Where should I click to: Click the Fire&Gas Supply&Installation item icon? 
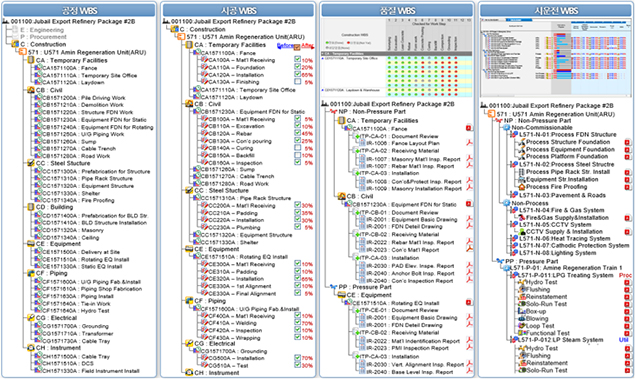tap(522, 217)
